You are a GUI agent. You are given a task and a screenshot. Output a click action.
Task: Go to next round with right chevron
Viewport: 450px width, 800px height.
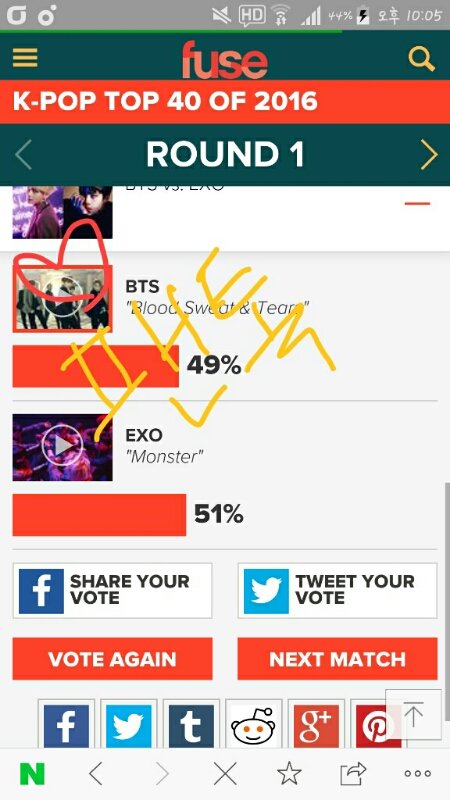(x=429, y=155)
